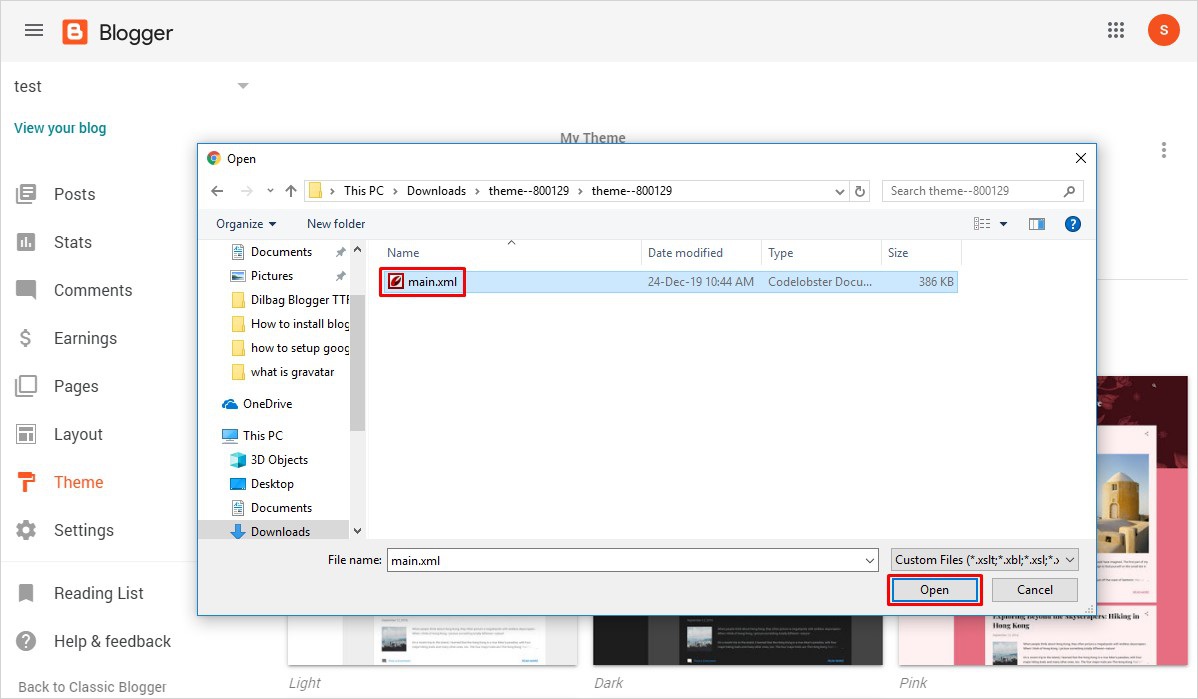Open the Custom Files type dropdown
Viewport: 1198px width, 699px height.
point(984,560)
